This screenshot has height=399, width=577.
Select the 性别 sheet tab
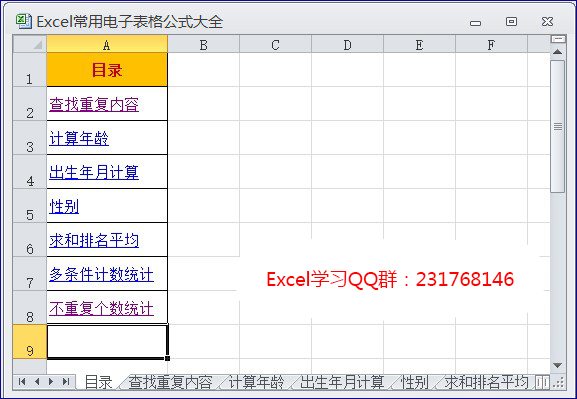click(x=414, y=382)
